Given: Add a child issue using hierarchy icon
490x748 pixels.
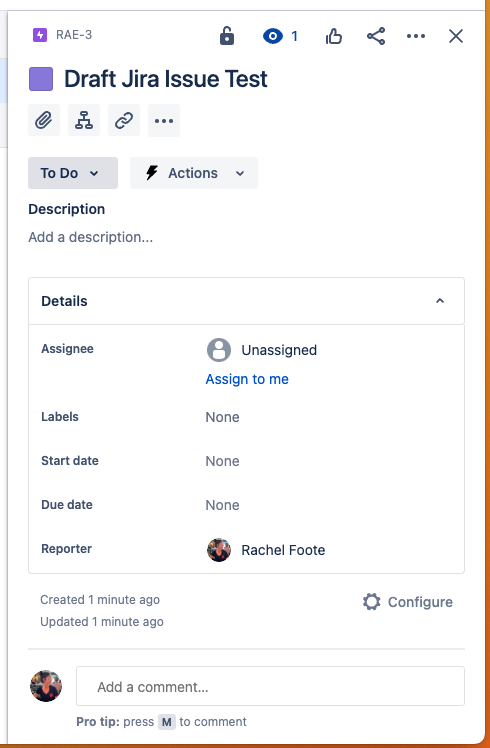Looking at the screenshot, I should coord(84,120).
